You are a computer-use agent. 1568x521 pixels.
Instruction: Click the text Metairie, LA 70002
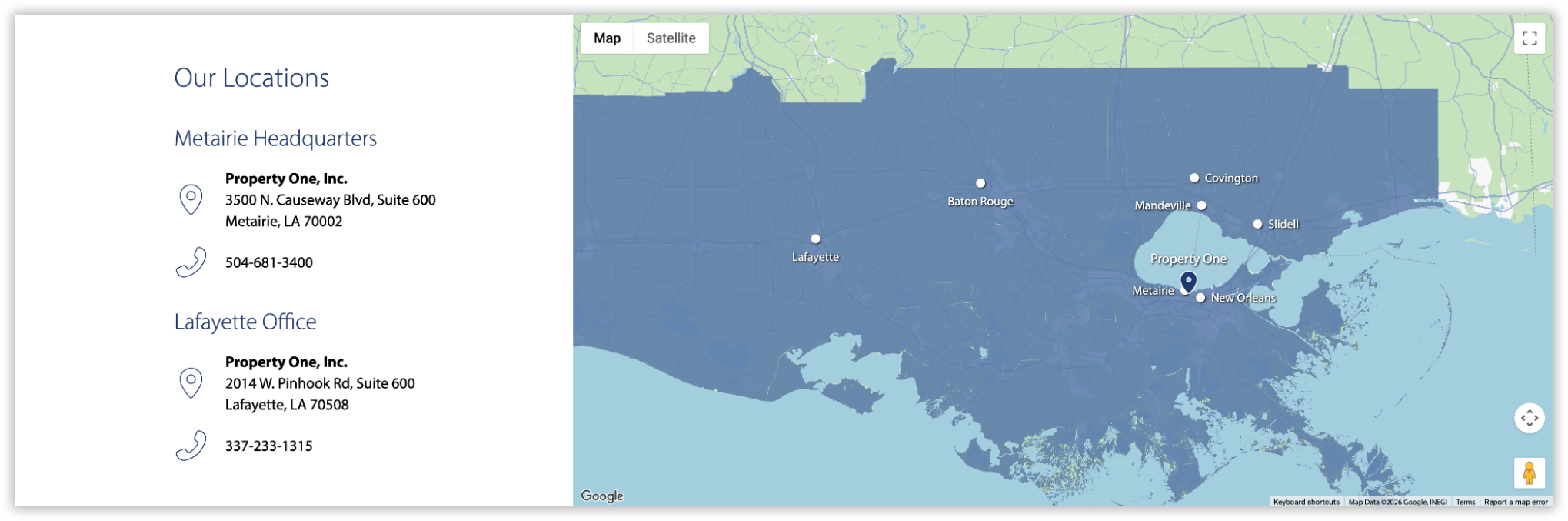(x=284, y=222)
